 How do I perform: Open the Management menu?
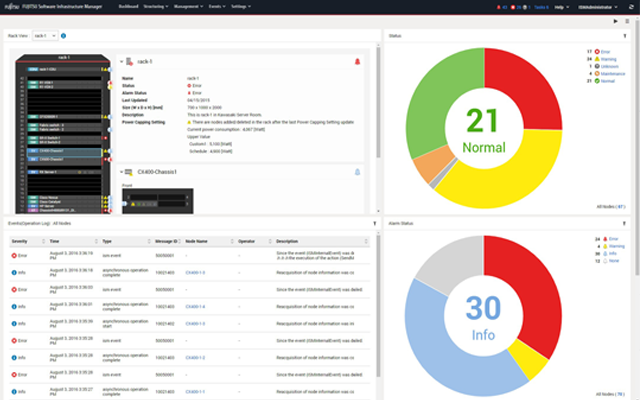point(188,7)
